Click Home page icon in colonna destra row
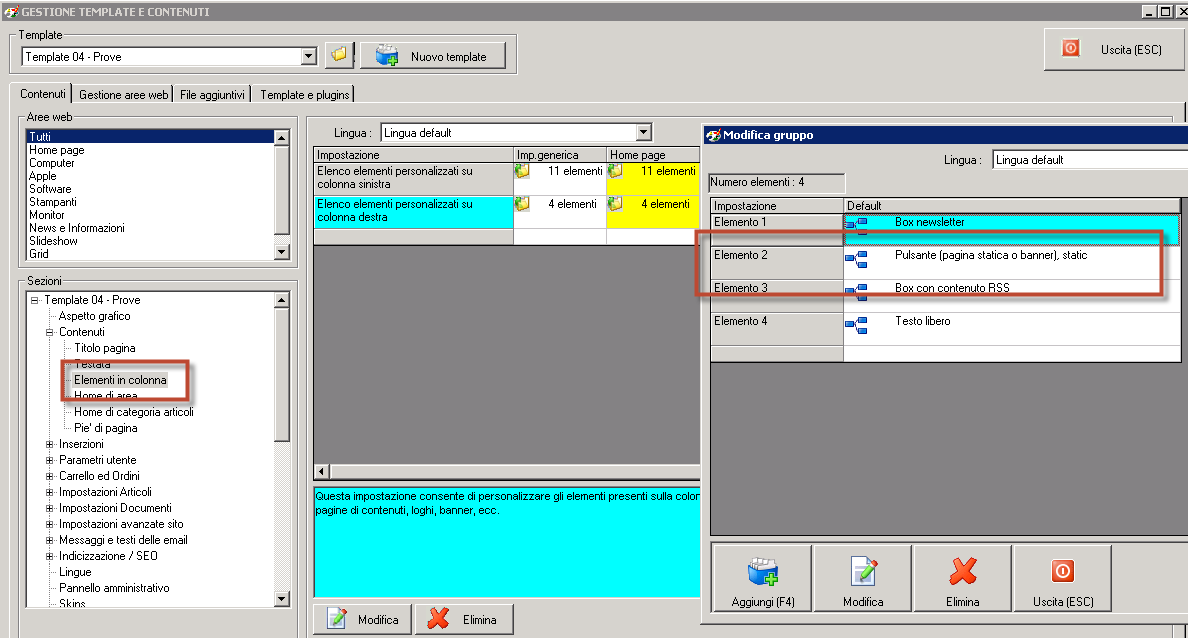This screenshot has width=1188, height=638. coord(615,204)
